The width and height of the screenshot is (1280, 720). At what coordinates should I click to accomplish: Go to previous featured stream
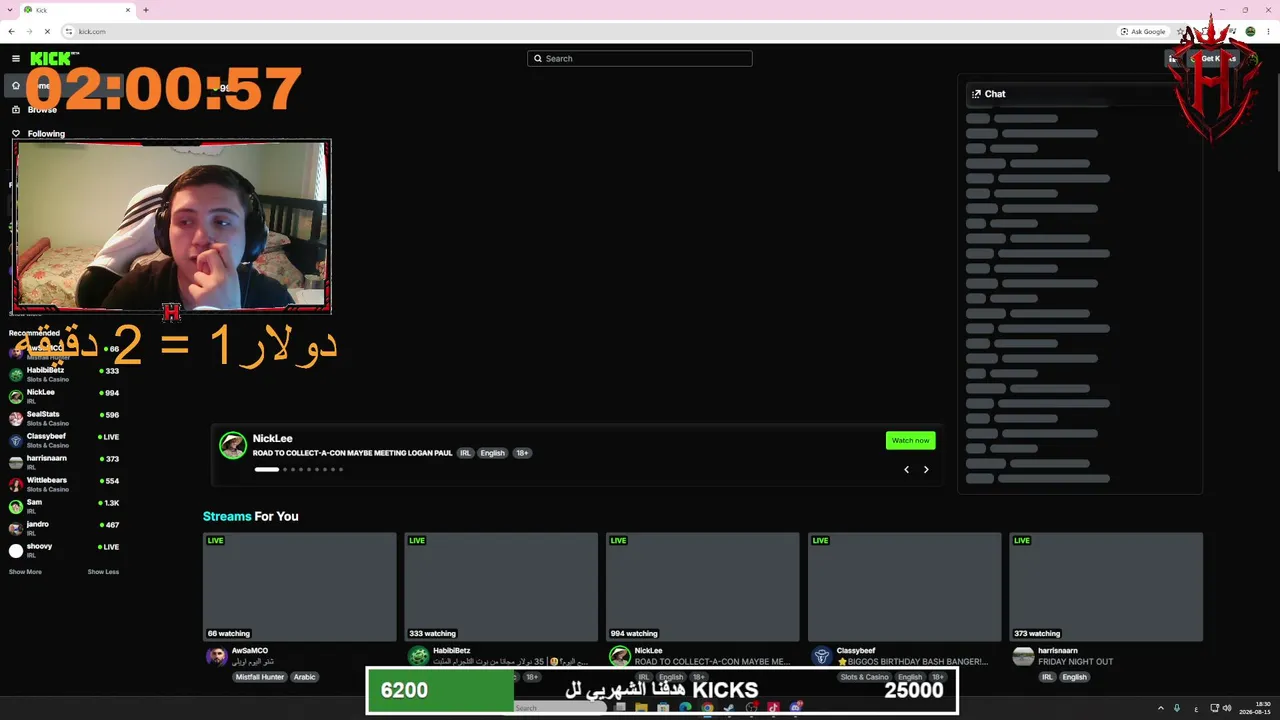[x=907, y=469]
